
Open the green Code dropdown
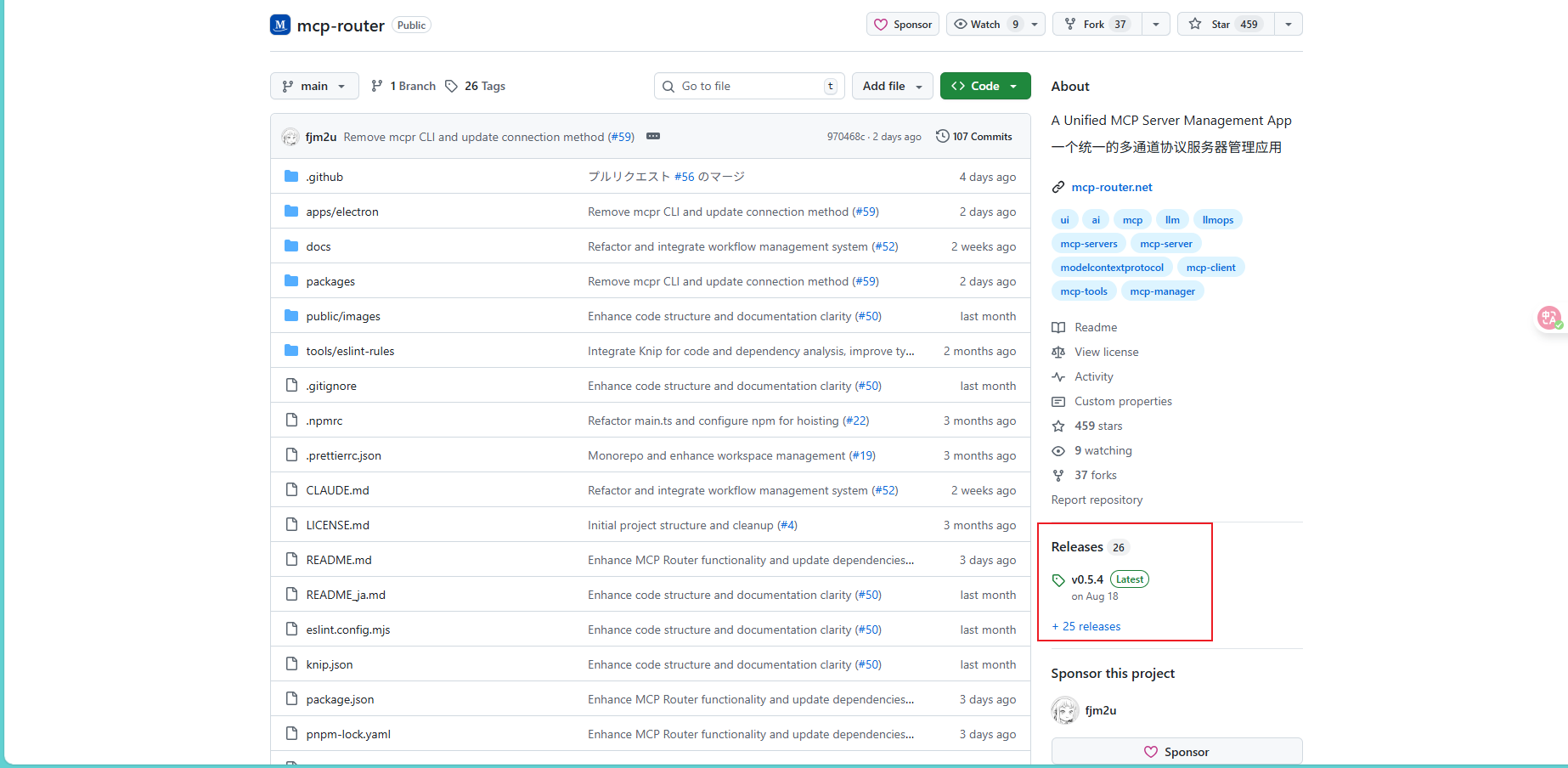tap(985, 86)
